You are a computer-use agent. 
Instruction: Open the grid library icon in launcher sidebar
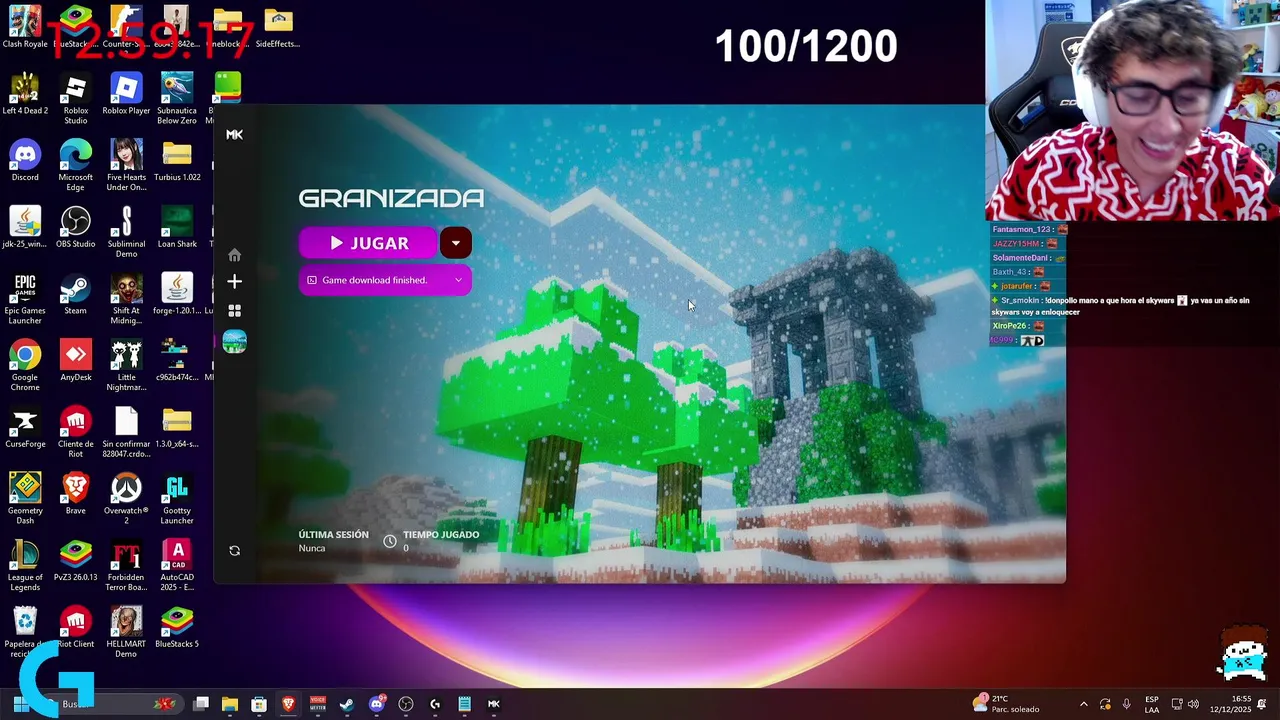click(x=234, y=311)
